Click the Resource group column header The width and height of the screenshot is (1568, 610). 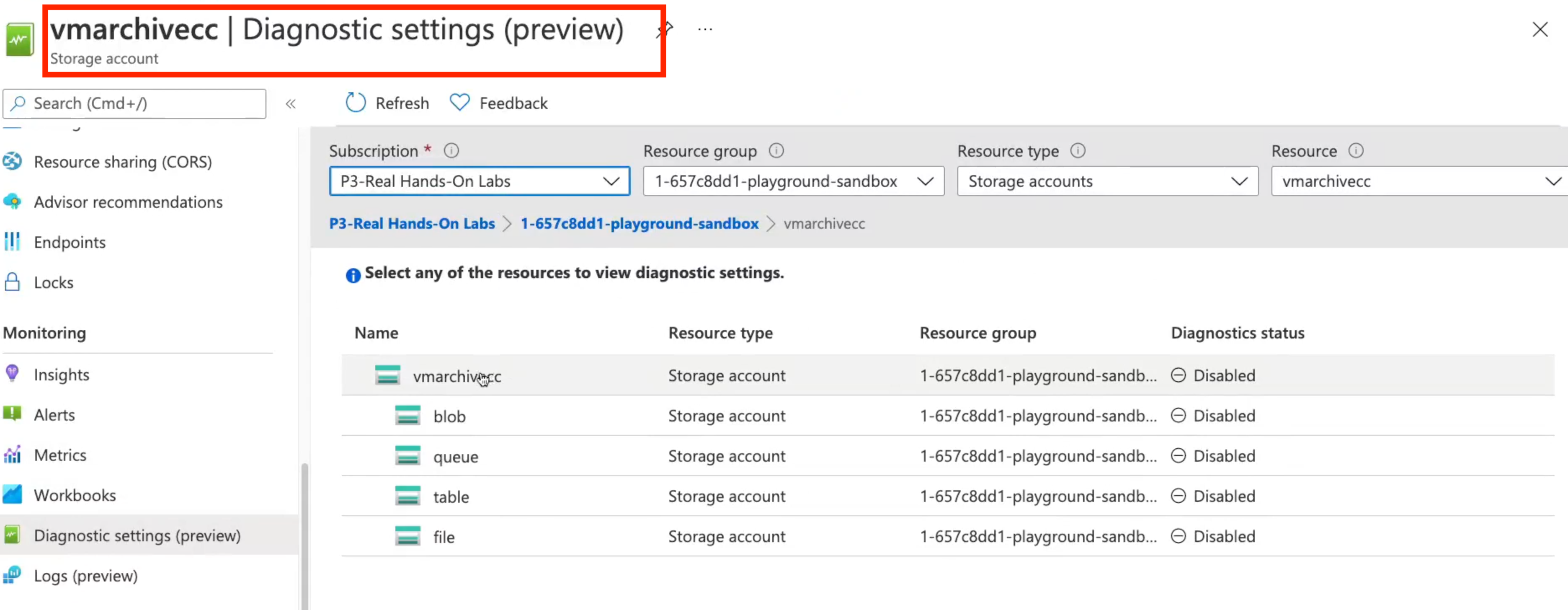977,333
